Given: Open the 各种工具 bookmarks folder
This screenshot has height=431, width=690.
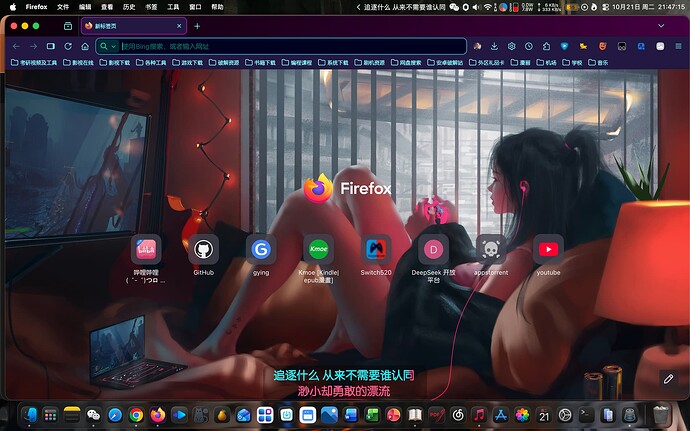Looking at the screenshot, I should (151, 63).
